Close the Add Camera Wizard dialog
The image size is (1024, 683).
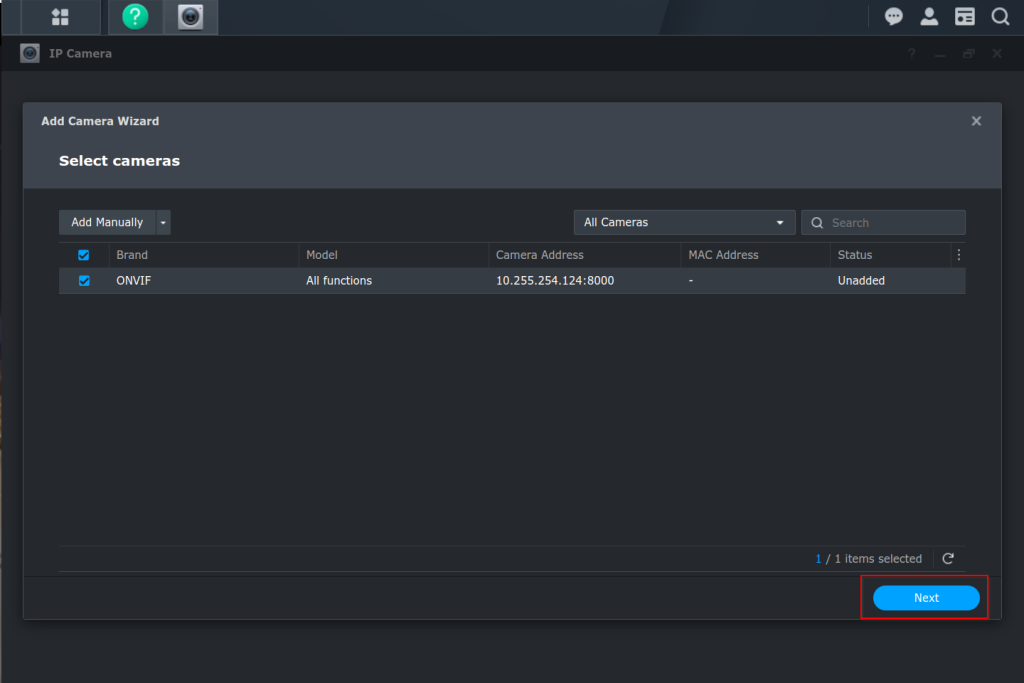click(976, 121)
